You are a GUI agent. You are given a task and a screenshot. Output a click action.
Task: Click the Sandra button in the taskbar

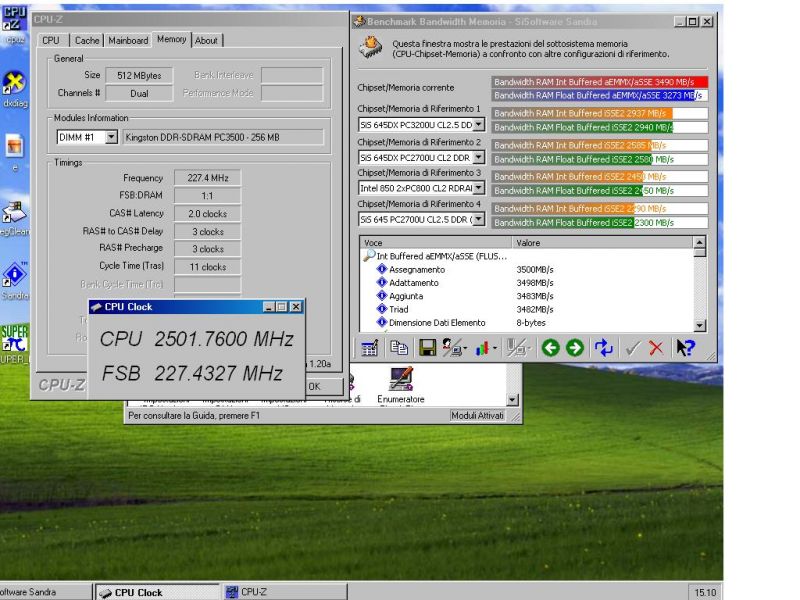46,592
